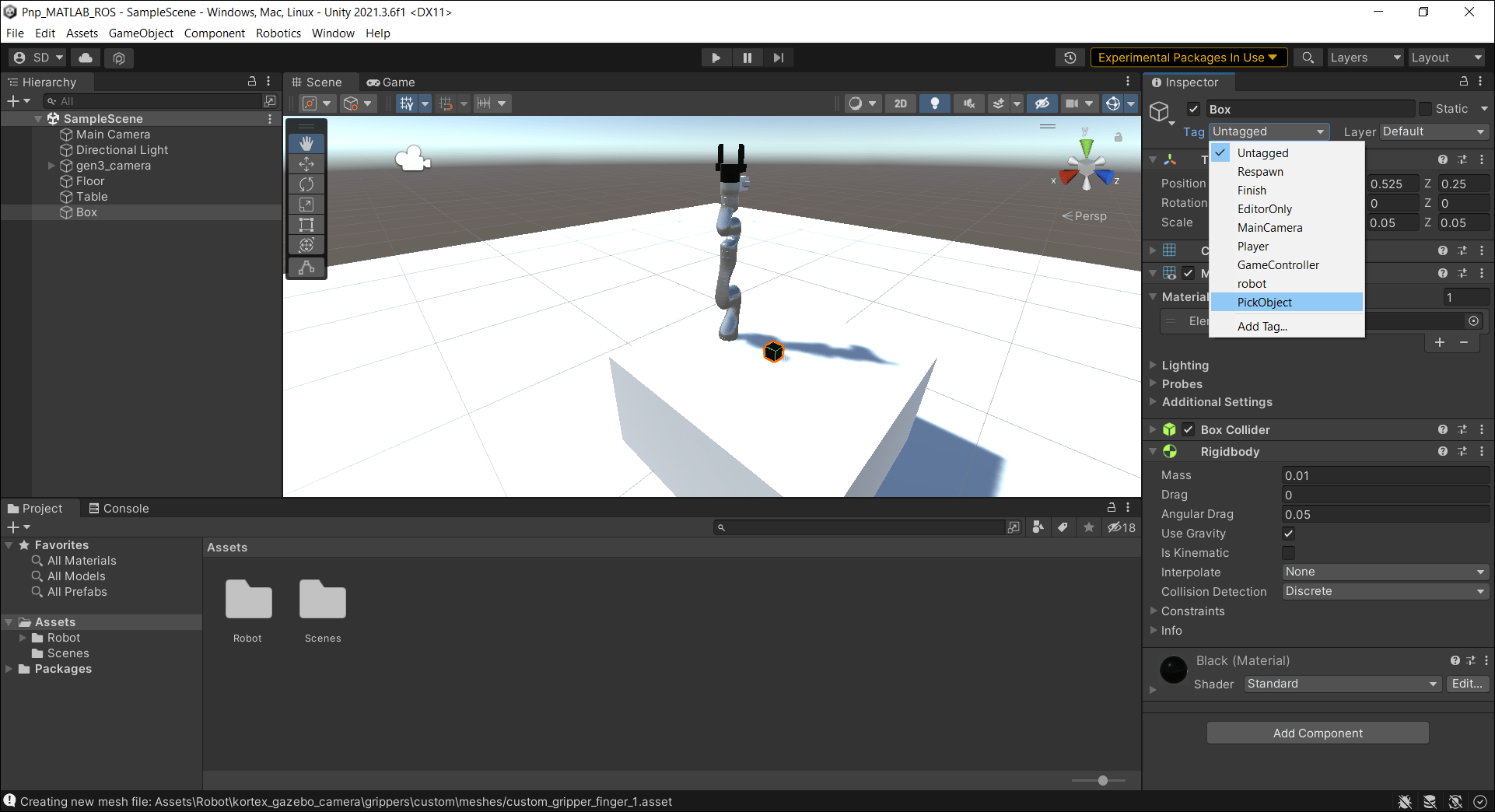Search by type in Project panel
1495x812 pixels.
(x=1038, y=527)
